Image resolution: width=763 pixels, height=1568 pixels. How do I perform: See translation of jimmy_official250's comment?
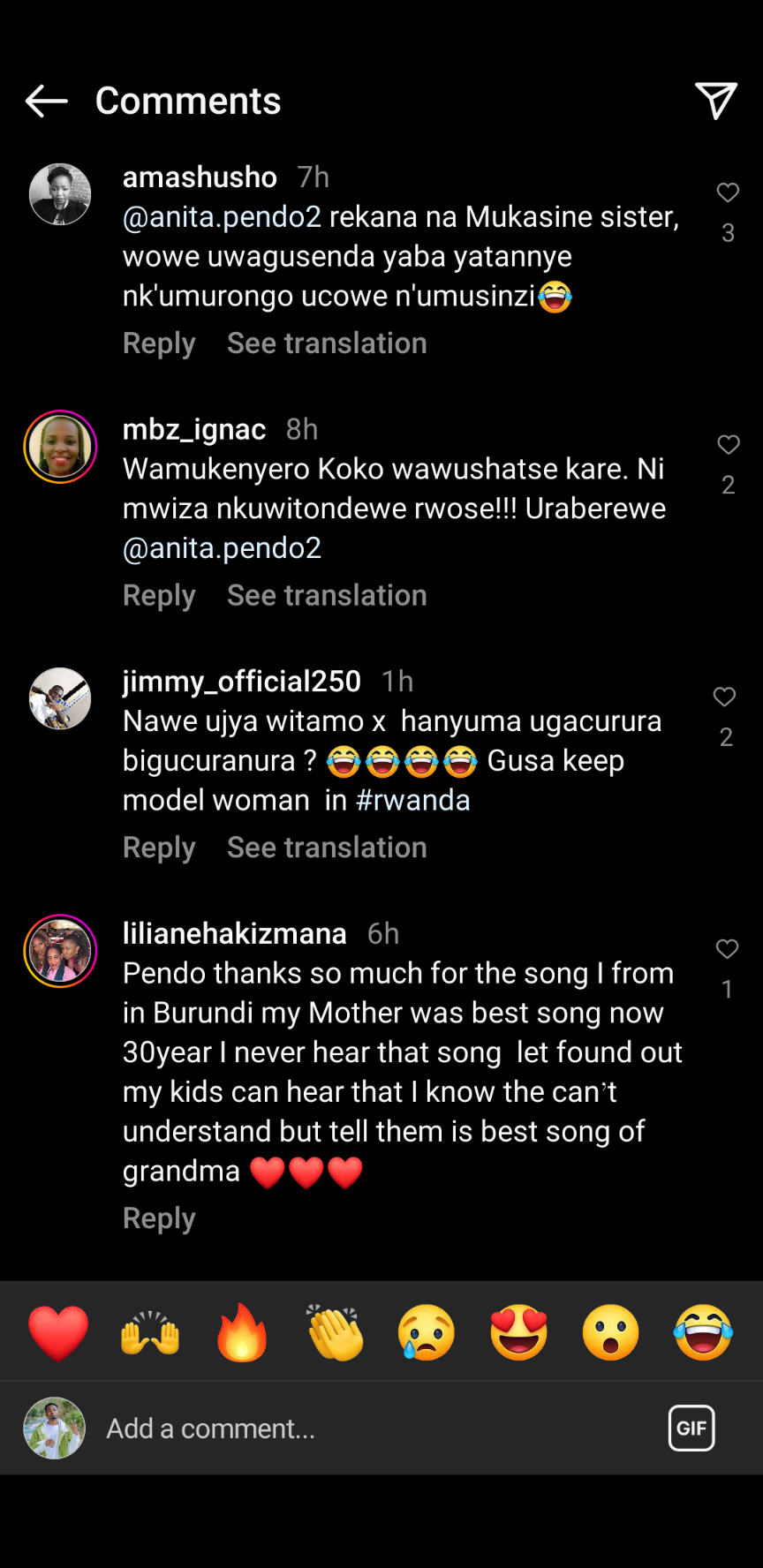coord(327,848)
